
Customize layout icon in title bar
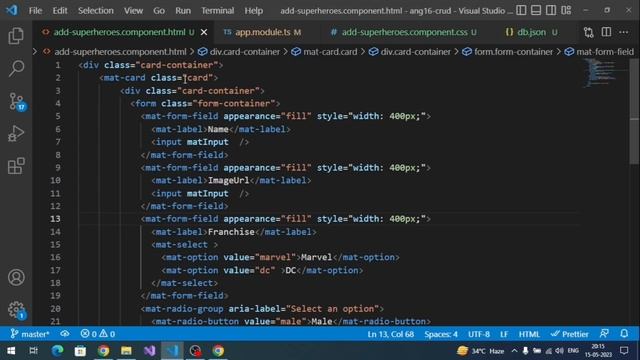click(566, 10)
